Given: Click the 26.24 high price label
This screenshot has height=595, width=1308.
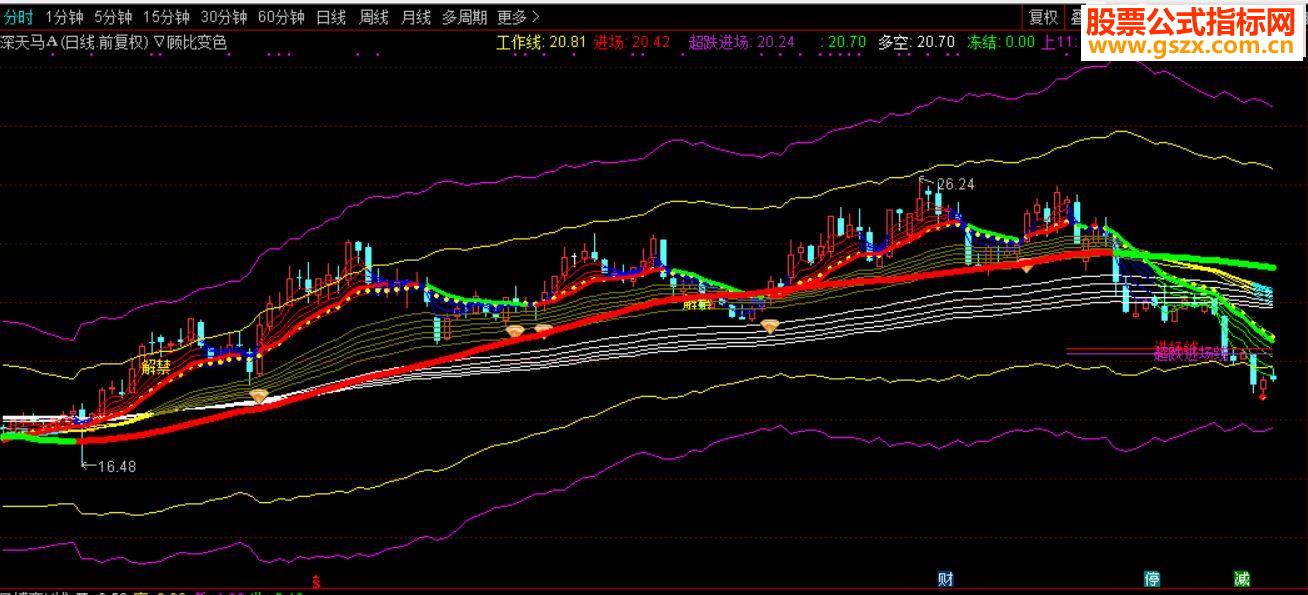Looking at the screenshot, I should click(956, 184).
